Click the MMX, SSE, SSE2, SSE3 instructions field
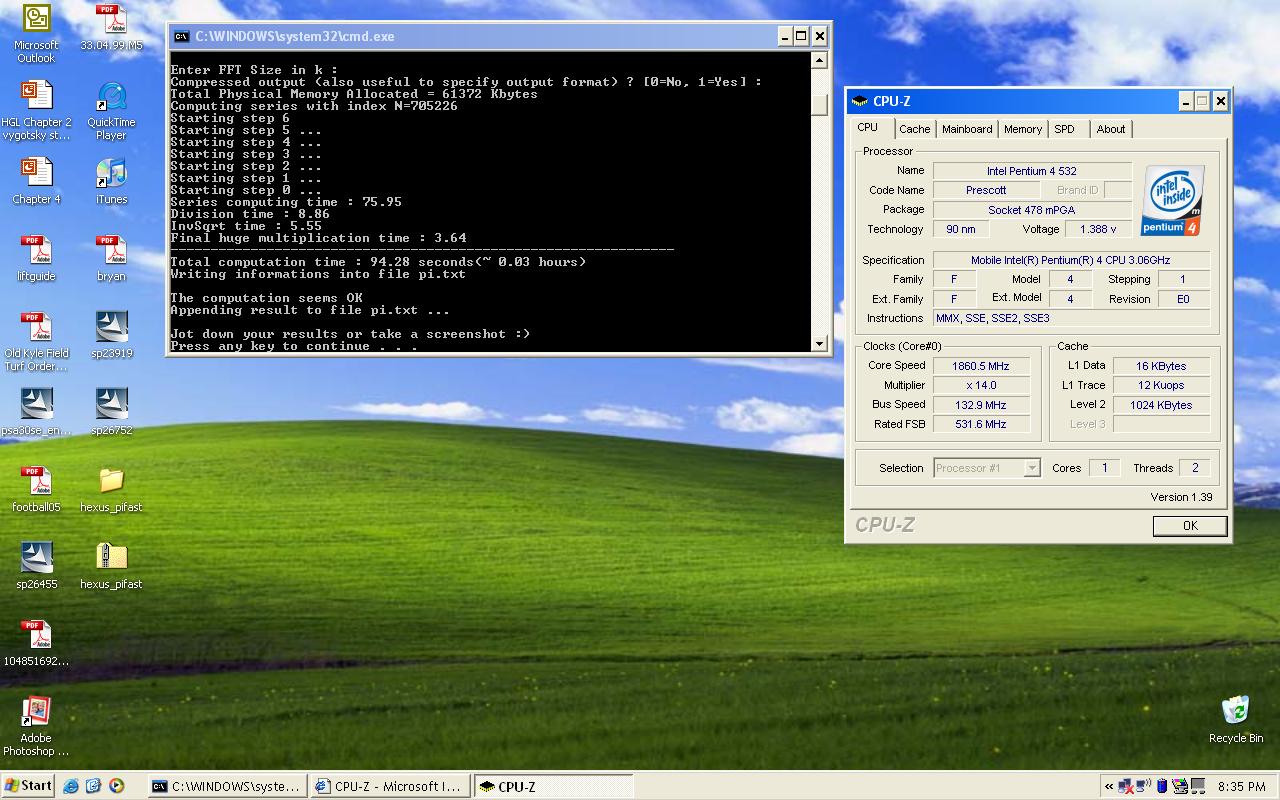Screen dimensions: 1280x800 point(1071,318)
